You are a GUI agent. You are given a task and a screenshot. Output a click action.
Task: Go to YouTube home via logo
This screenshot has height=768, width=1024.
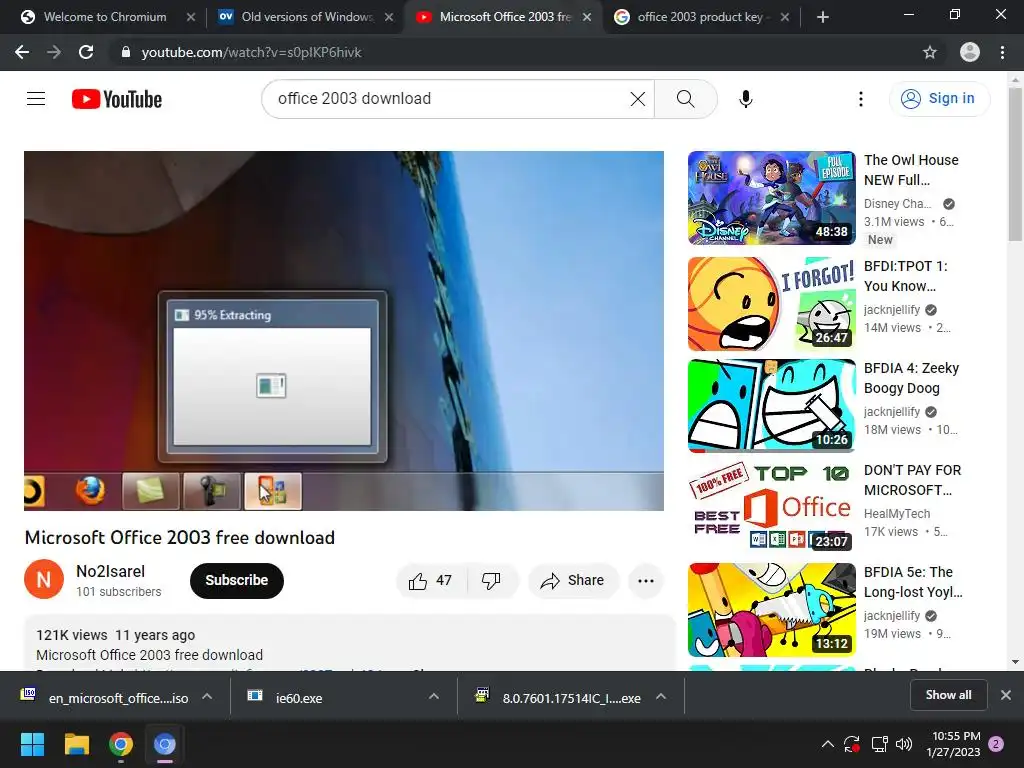pos(117,99)
